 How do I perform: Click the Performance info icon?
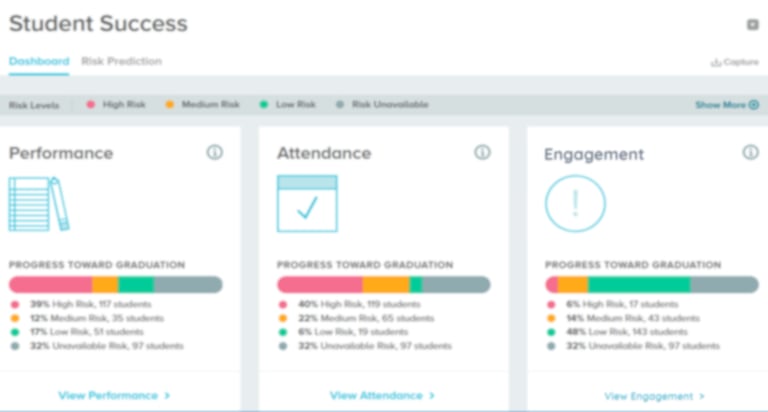pyautogui.click(x=214, y=152)
